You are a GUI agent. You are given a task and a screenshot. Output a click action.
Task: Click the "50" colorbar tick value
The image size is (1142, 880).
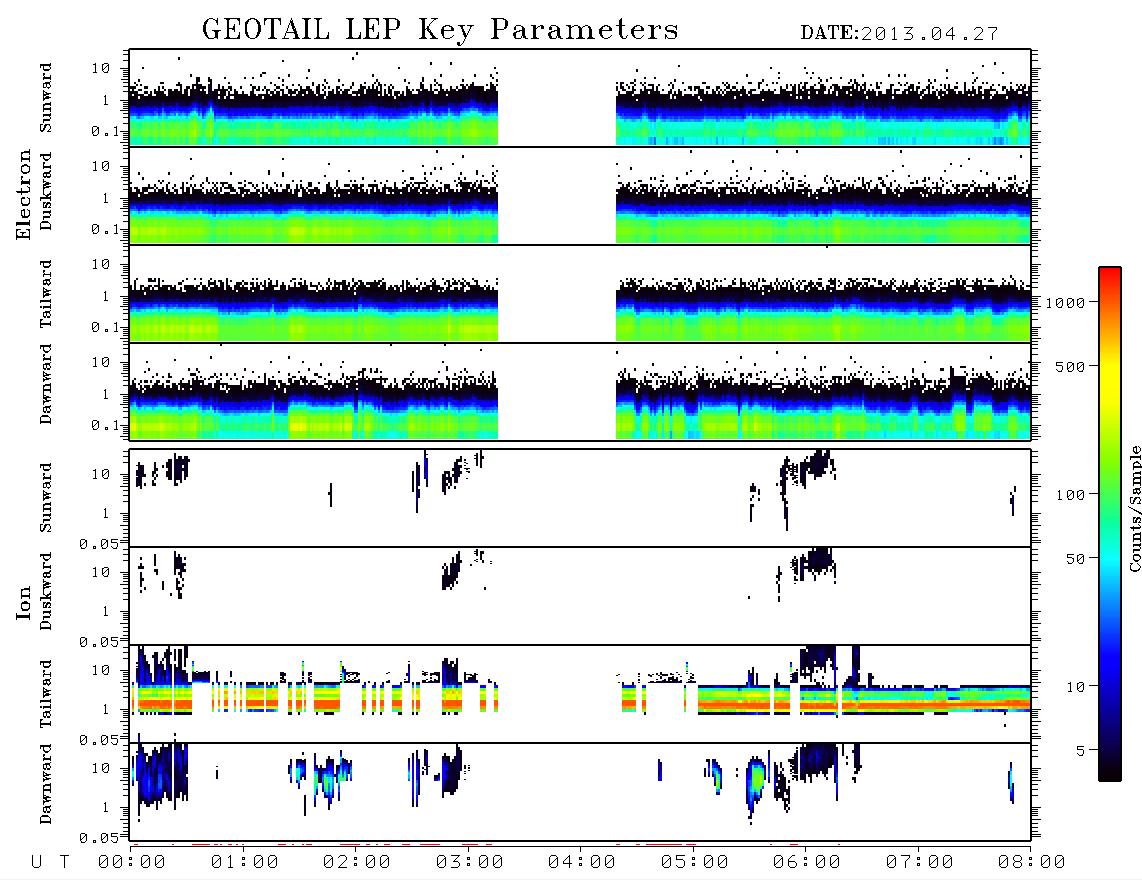1075,559
